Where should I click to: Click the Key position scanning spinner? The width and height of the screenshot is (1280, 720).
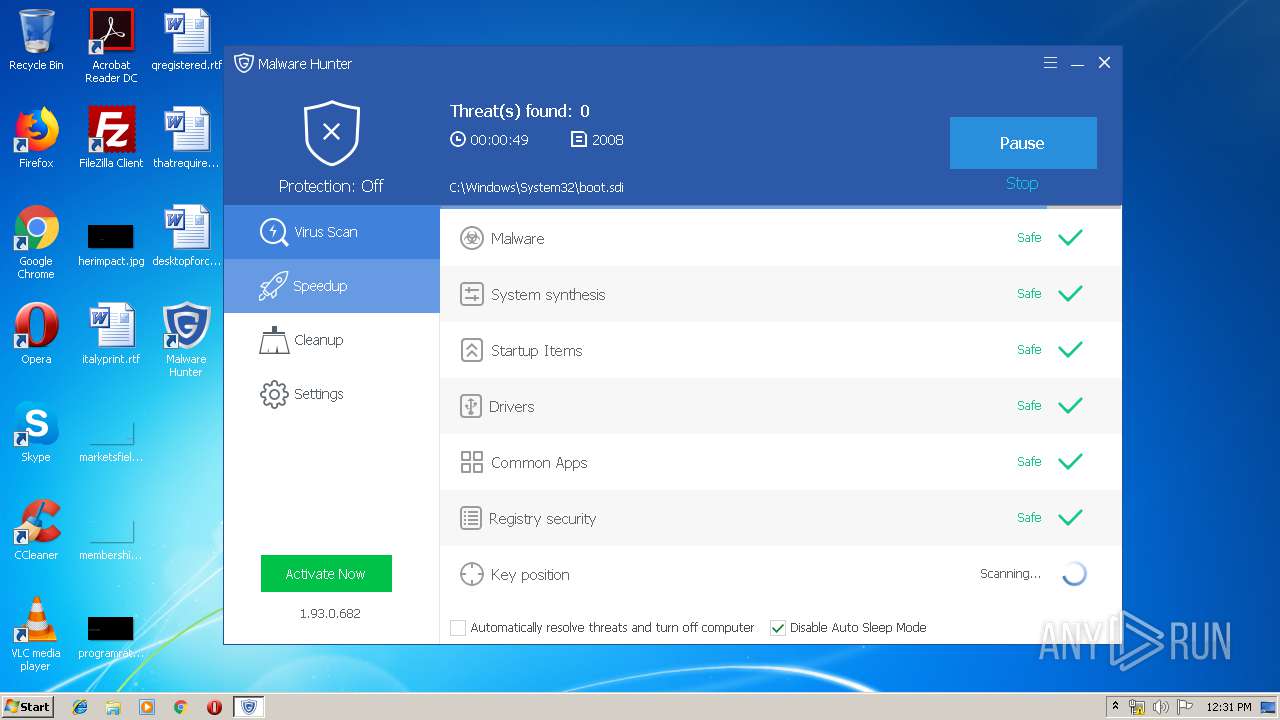pos(1074,574)
